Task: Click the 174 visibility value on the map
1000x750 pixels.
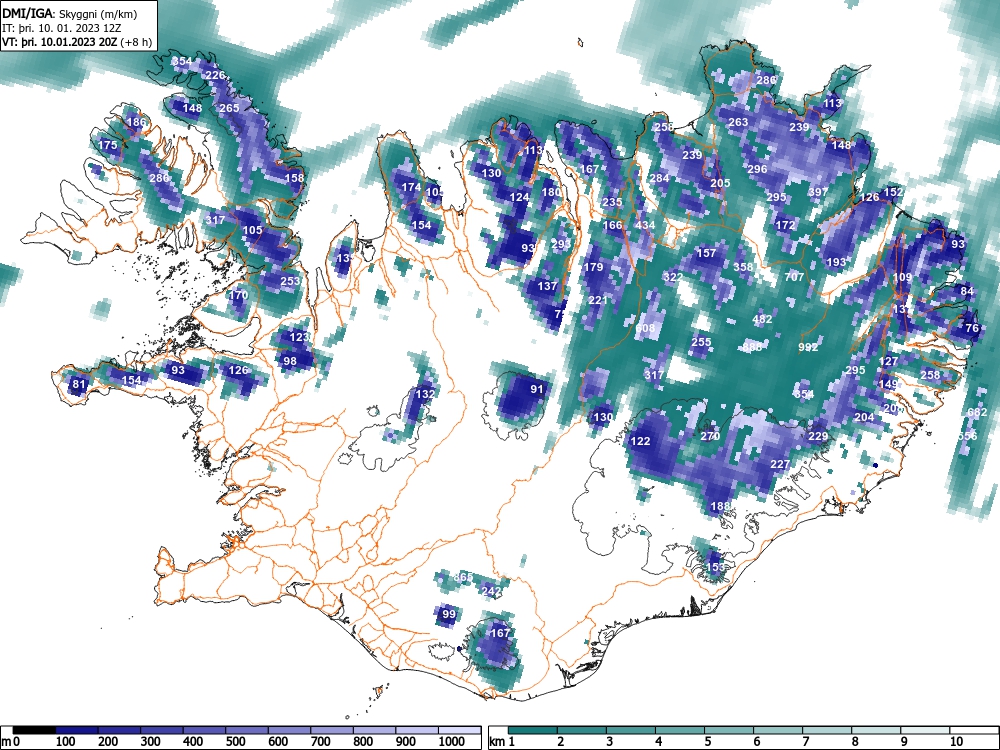Action: [411, 188]
